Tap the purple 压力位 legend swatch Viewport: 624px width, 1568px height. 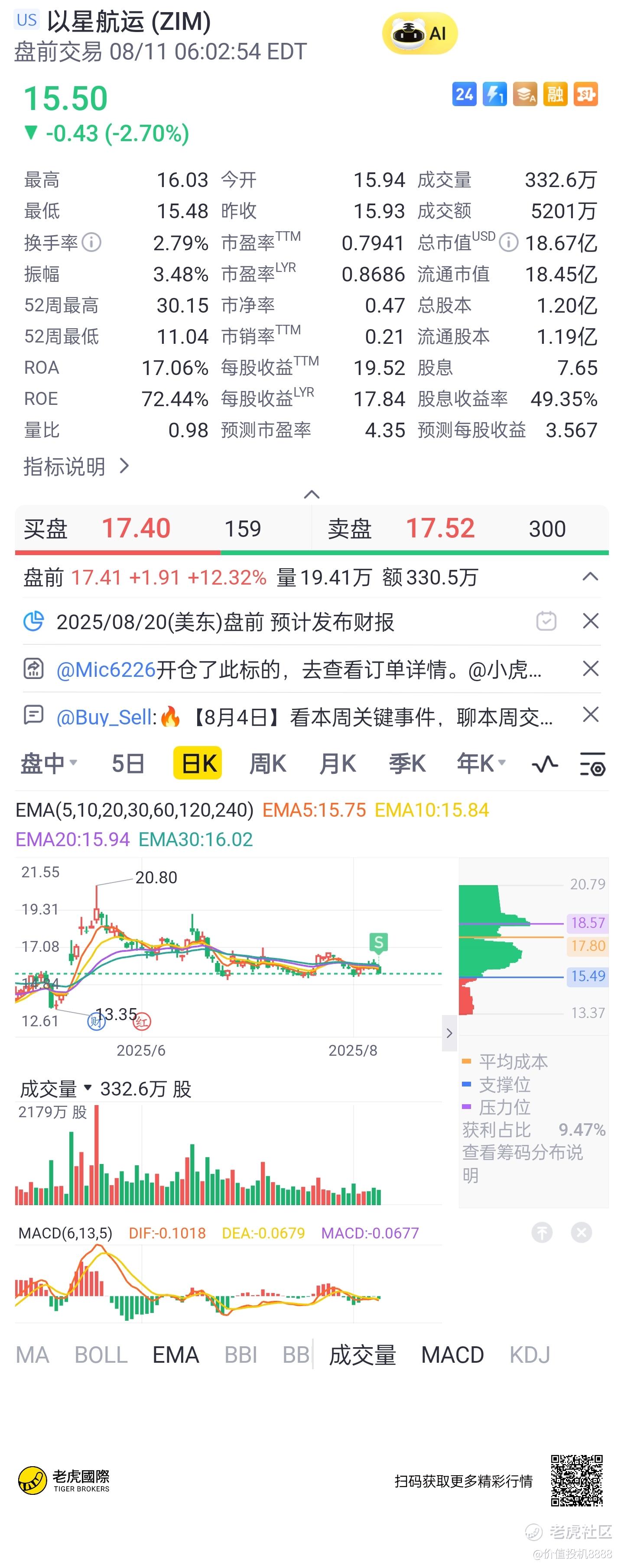tap(467, 1106)
